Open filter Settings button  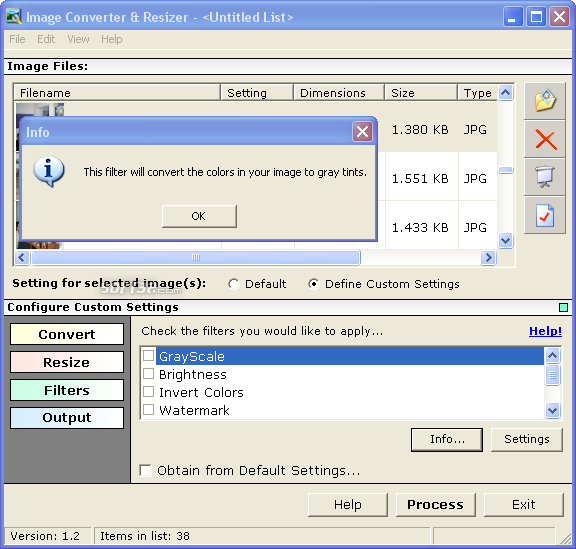coord(526,439)
